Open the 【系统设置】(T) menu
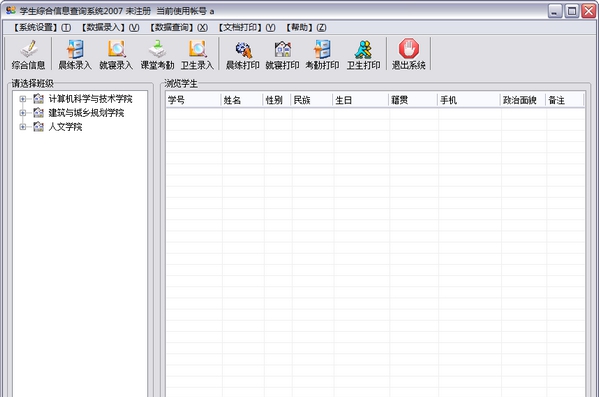The image size is (599, 397). tap(41, 28)
